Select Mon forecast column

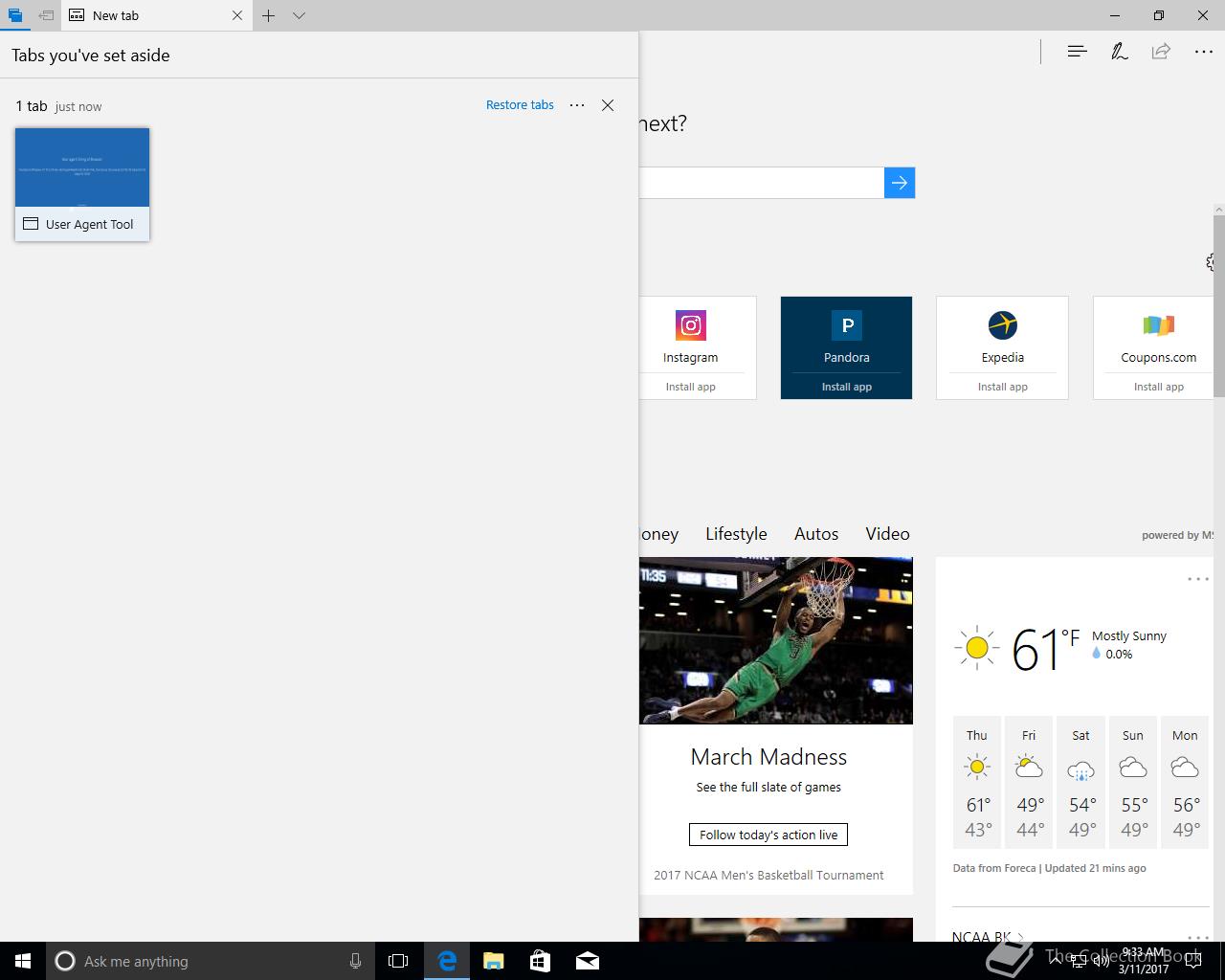[1185, 782]
